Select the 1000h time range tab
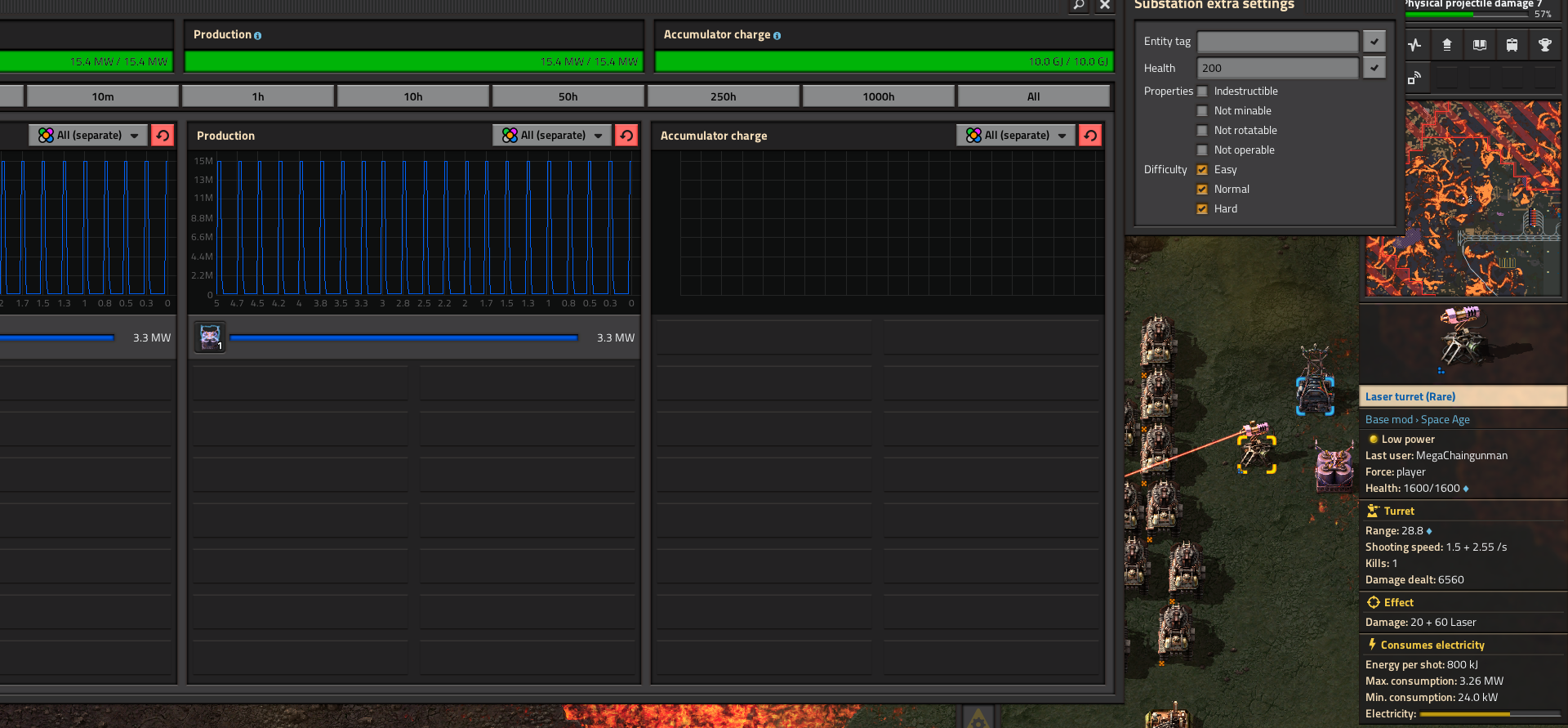Screen dimensions: 1568x728 click(879, 96)
